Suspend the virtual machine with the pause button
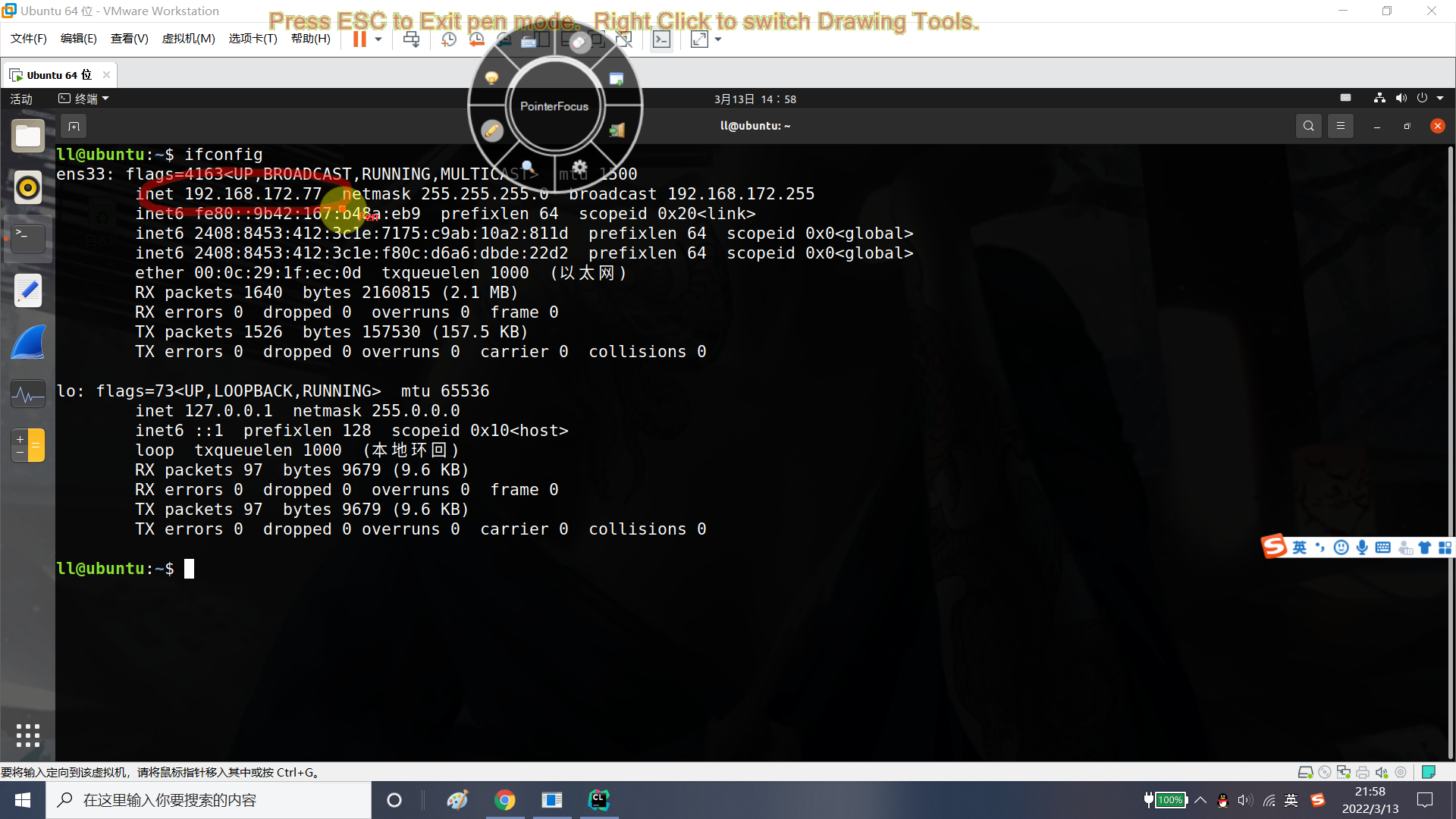The height and width of the screenshot is (819, 1456). tap(359, 39)
